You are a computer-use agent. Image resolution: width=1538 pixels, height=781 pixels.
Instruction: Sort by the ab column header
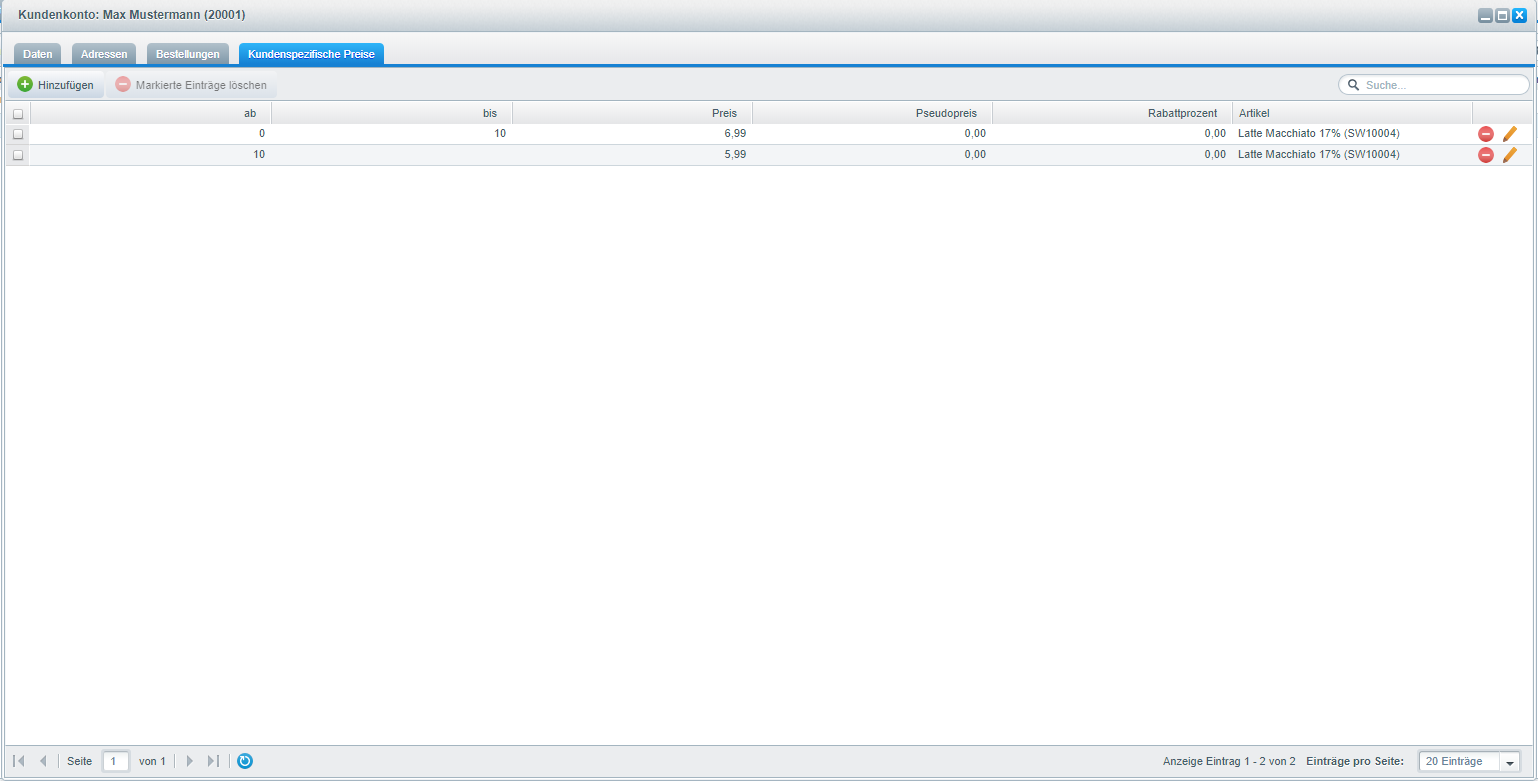coord(151,113)
